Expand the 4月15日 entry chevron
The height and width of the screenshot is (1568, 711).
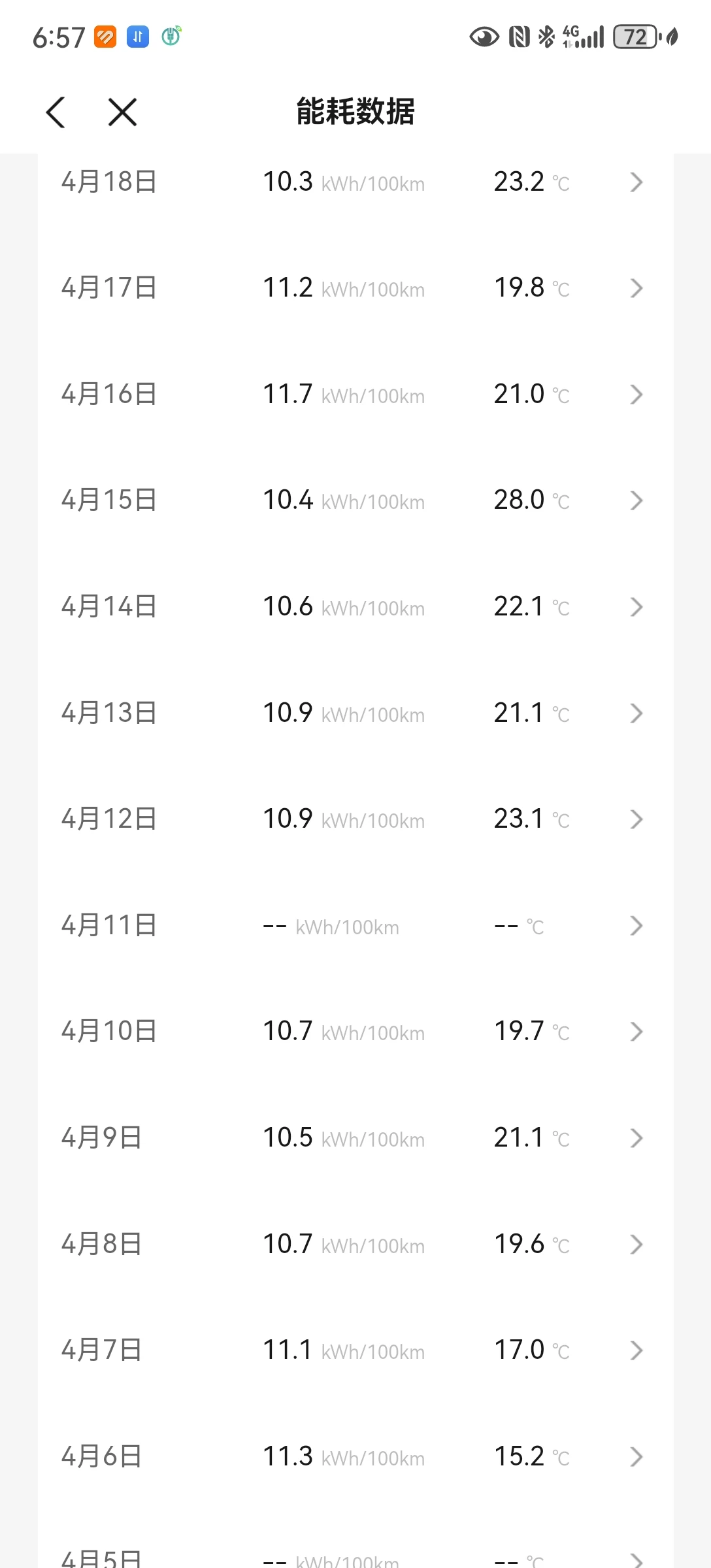pyautogui.click(x=636, y=500)
